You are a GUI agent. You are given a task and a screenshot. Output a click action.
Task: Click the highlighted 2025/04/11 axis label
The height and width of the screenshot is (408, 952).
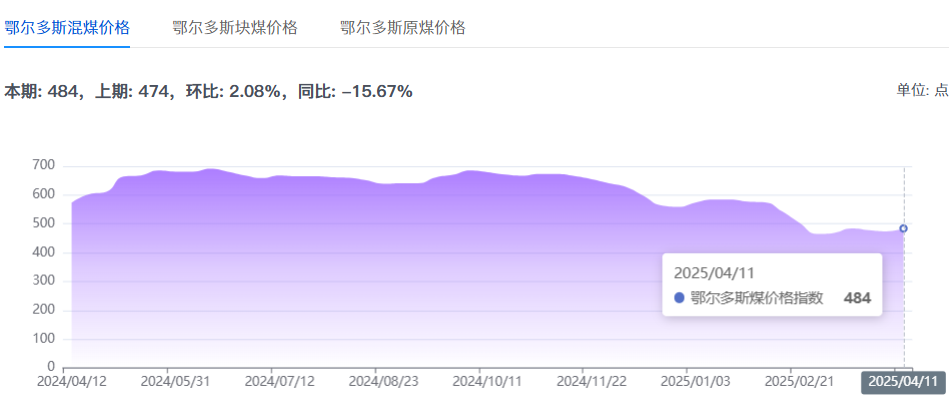[903, 382]
